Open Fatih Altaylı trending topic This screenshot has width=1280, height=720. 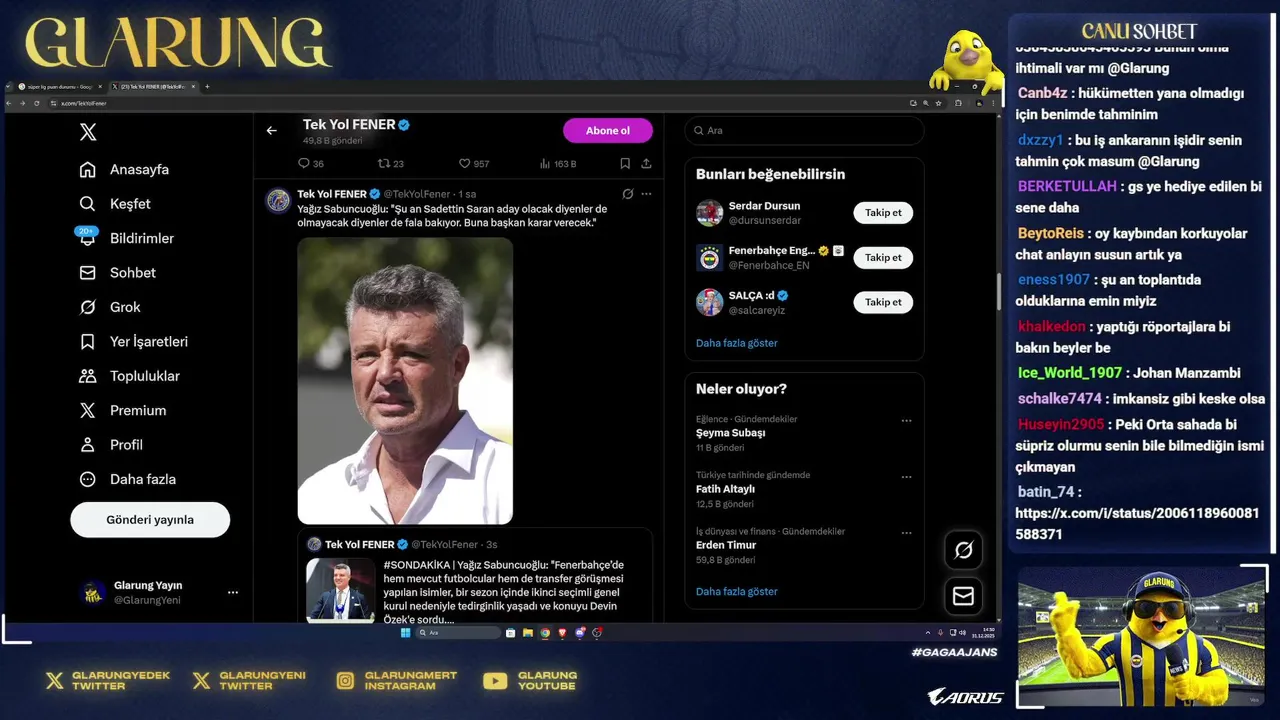(725, 489)
